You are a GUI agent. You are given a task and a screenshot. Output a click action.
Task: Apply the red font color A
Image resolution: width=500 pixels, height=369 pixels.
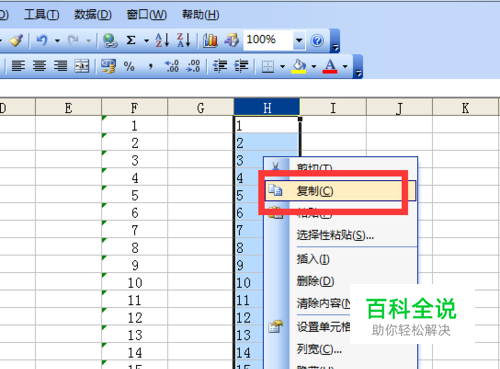[x=330, y=66]
